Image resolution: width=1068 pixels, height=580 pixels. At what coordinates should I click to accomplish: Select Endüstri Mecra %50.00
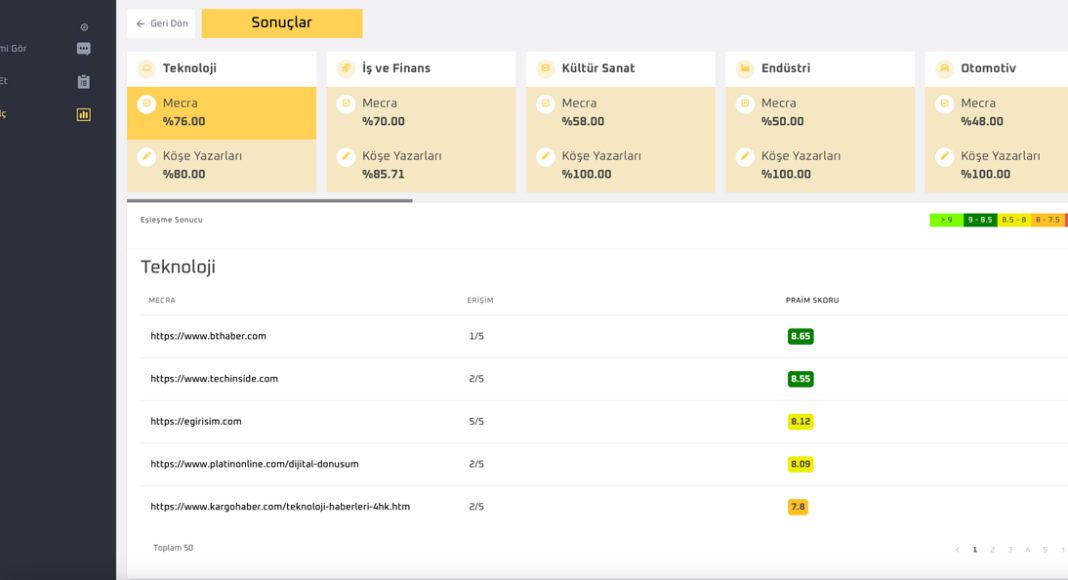click(x=820, y=113)
